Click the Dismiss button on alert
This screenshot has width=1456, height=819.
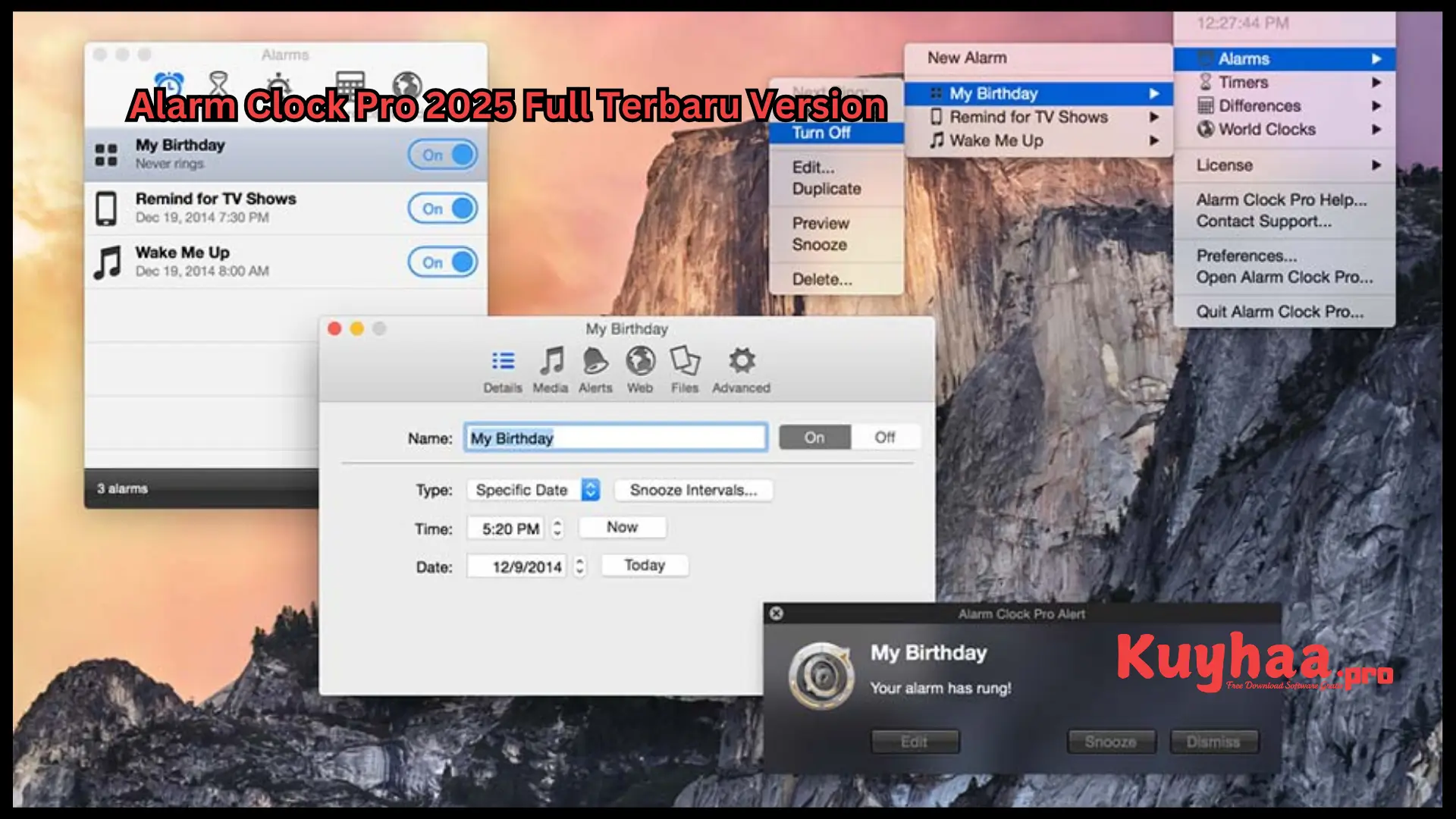pos(1213,742)
